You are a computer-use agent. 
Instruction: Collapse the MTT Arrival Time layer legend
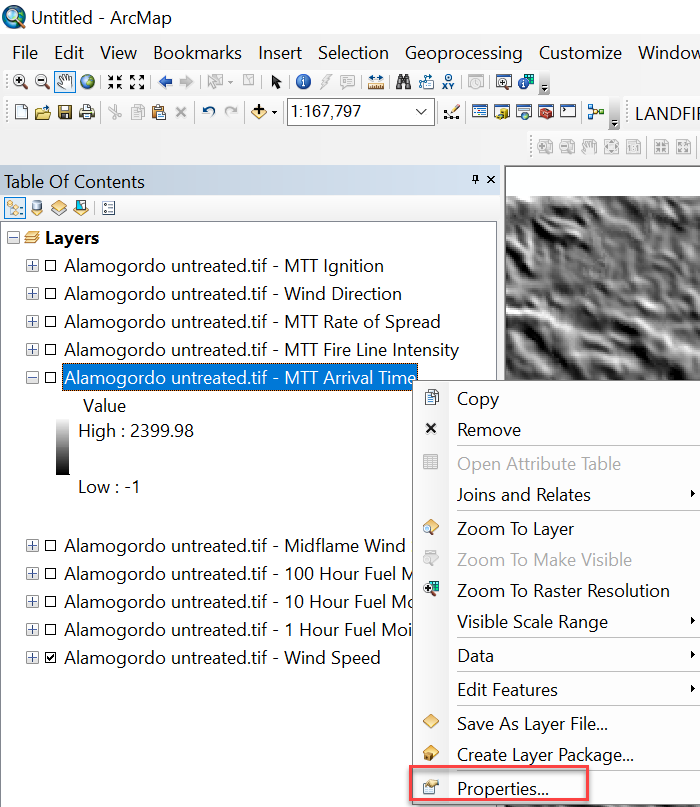click(32, 378)
